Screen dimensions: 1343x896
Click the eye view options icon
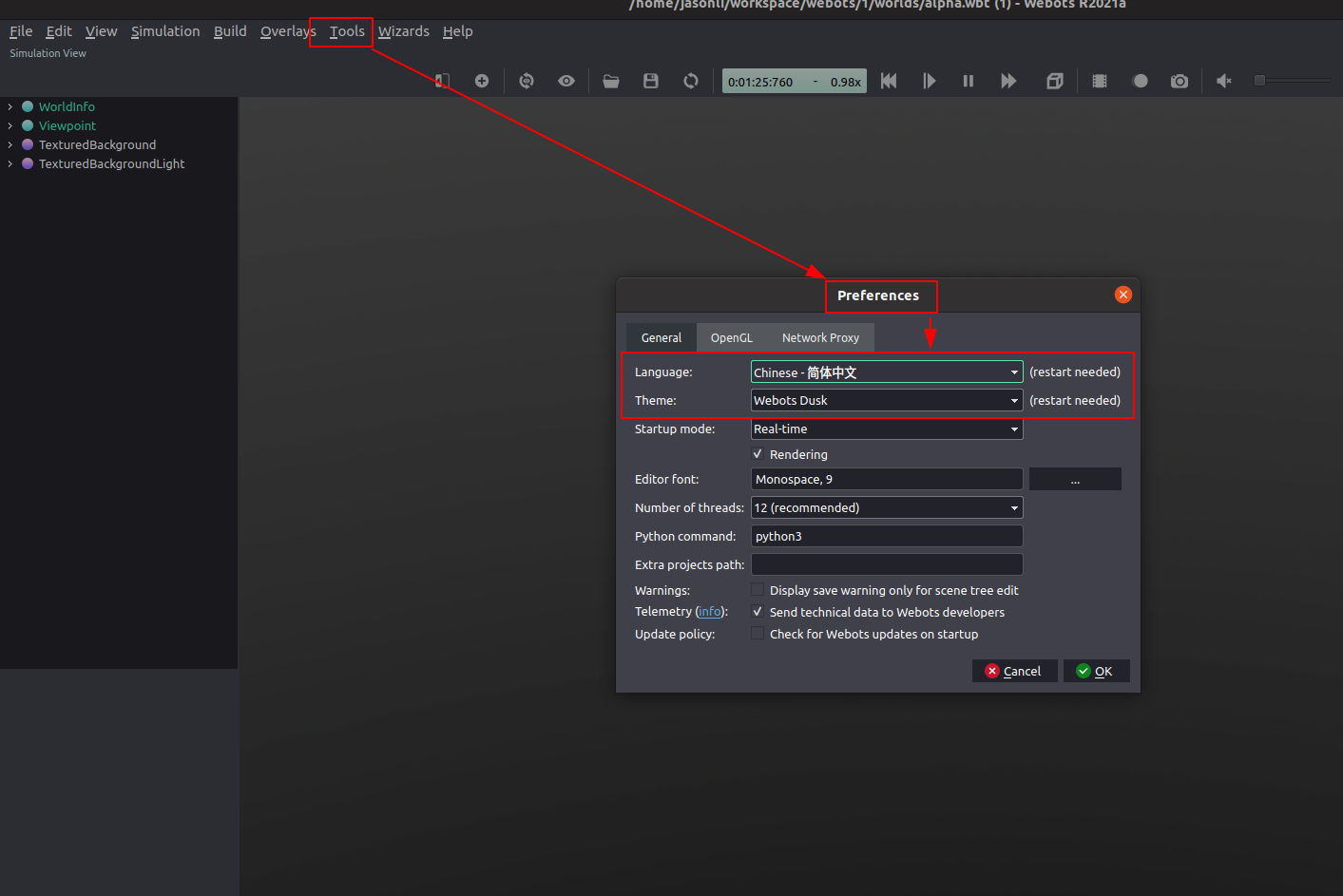click(x=566, y=81)
